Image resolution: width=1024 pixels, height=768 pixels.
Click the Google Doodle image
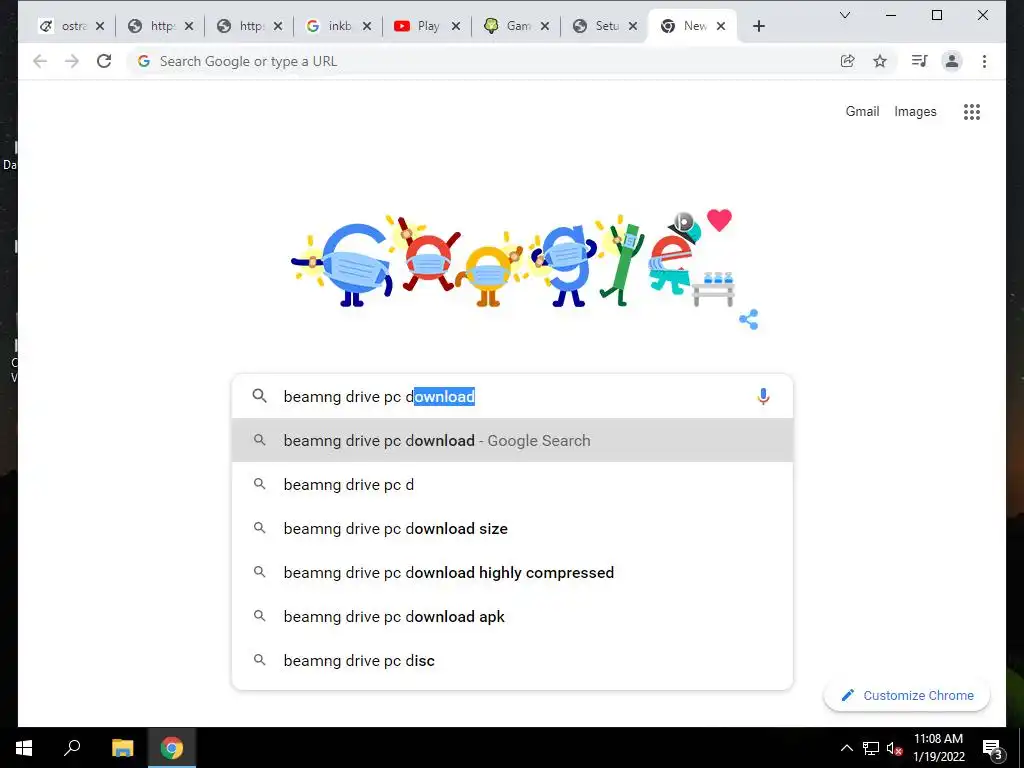point(513,260)
